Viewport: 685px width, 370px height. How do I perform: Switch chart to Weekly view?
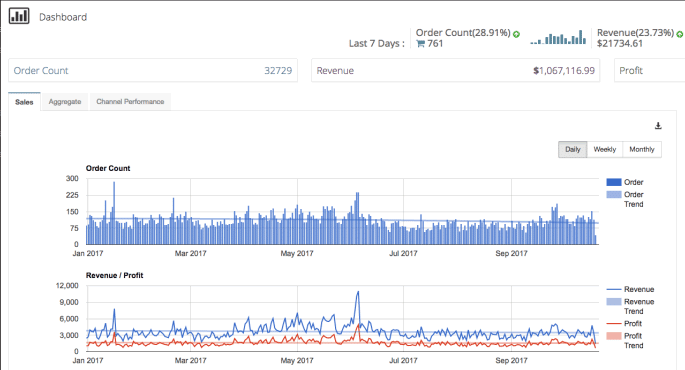[x=605, y=149]
